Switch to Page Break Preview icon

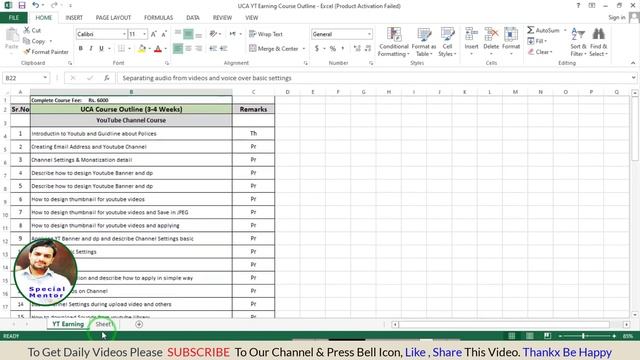(547, 336)
